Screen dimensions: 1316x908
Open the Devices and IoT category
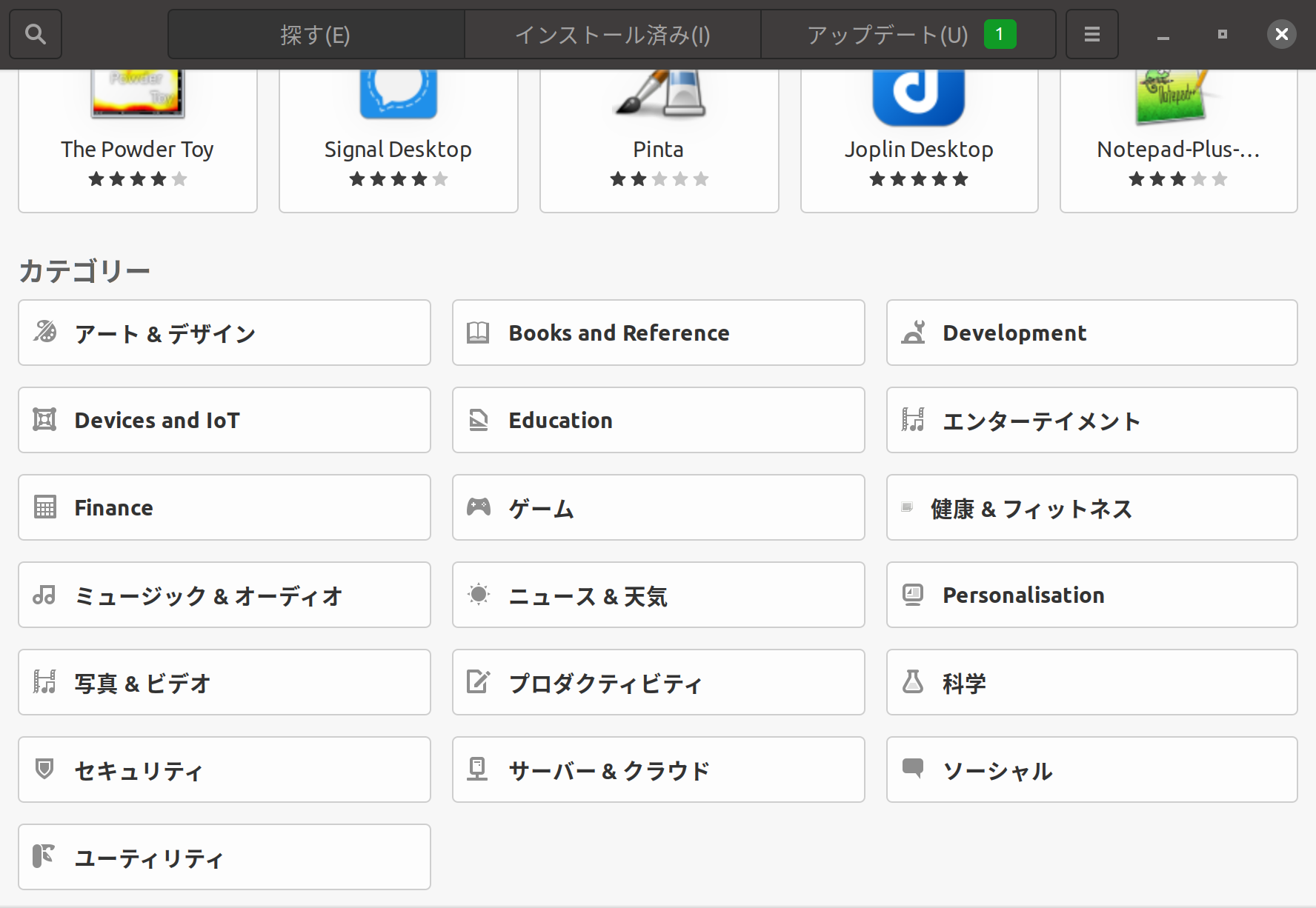[x=225, y=420]
